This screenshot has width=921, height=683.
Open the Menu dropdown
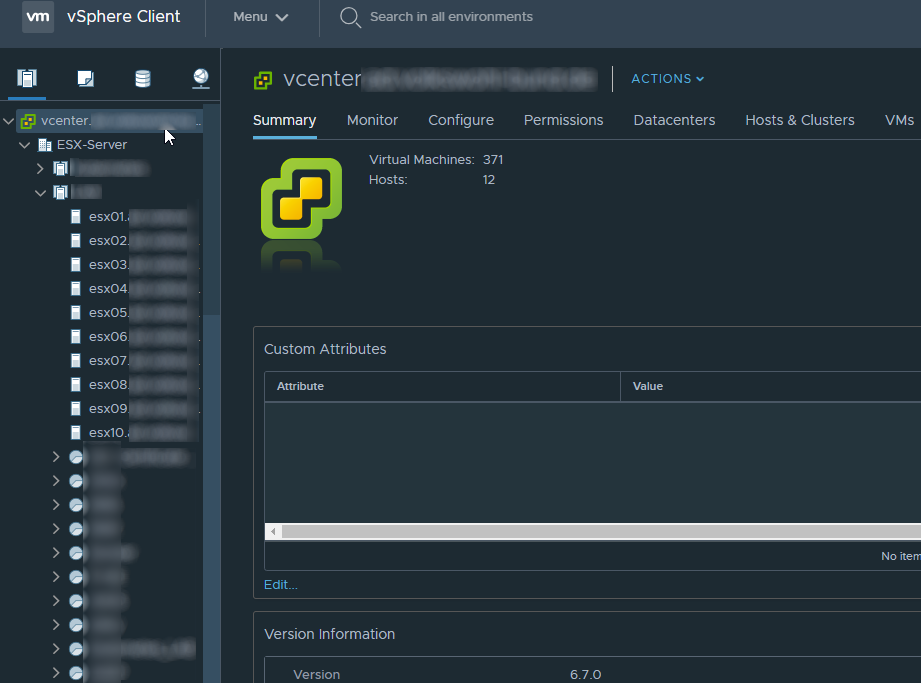[x=260, y=17]
